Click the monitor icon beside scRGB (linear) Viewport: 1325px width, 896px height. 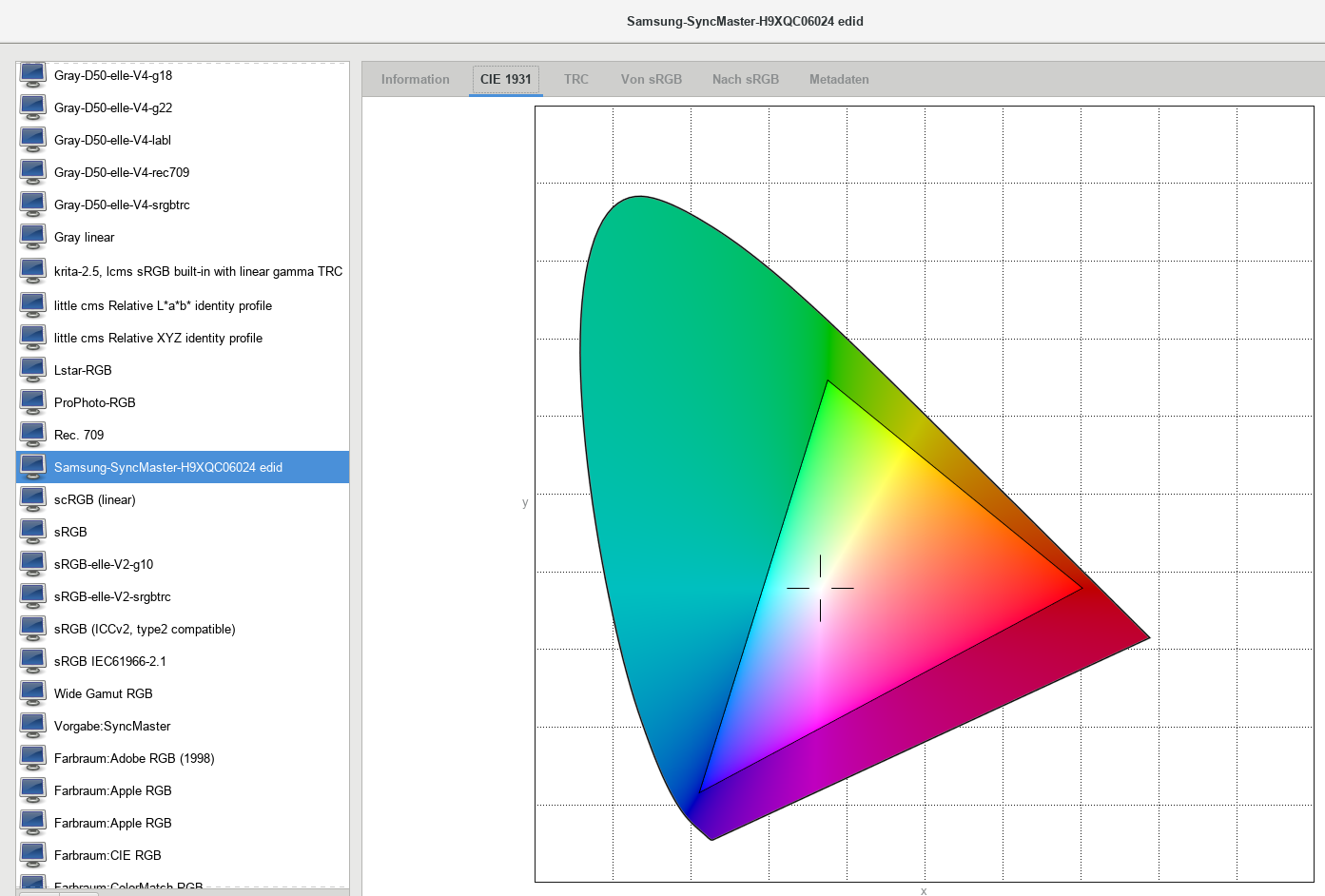tap(33, 499)
